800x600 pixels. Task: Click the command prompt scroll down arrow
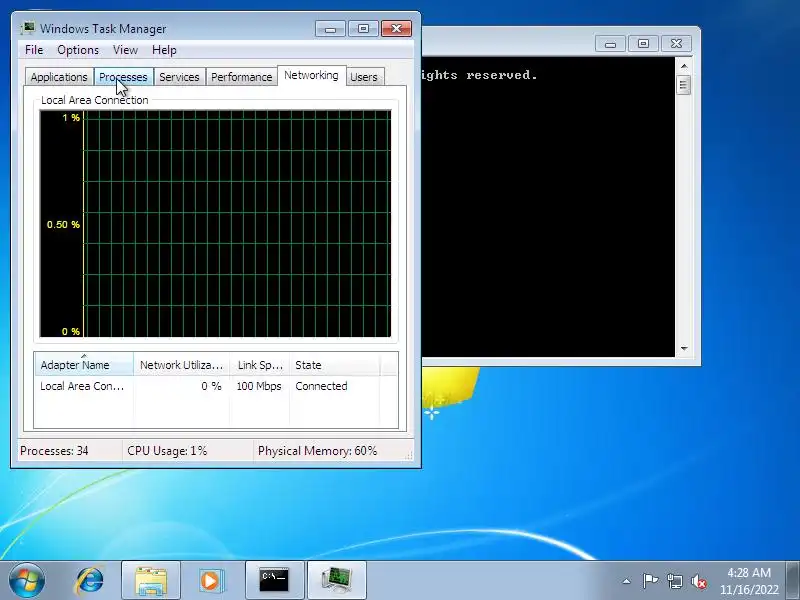(684, 348)
